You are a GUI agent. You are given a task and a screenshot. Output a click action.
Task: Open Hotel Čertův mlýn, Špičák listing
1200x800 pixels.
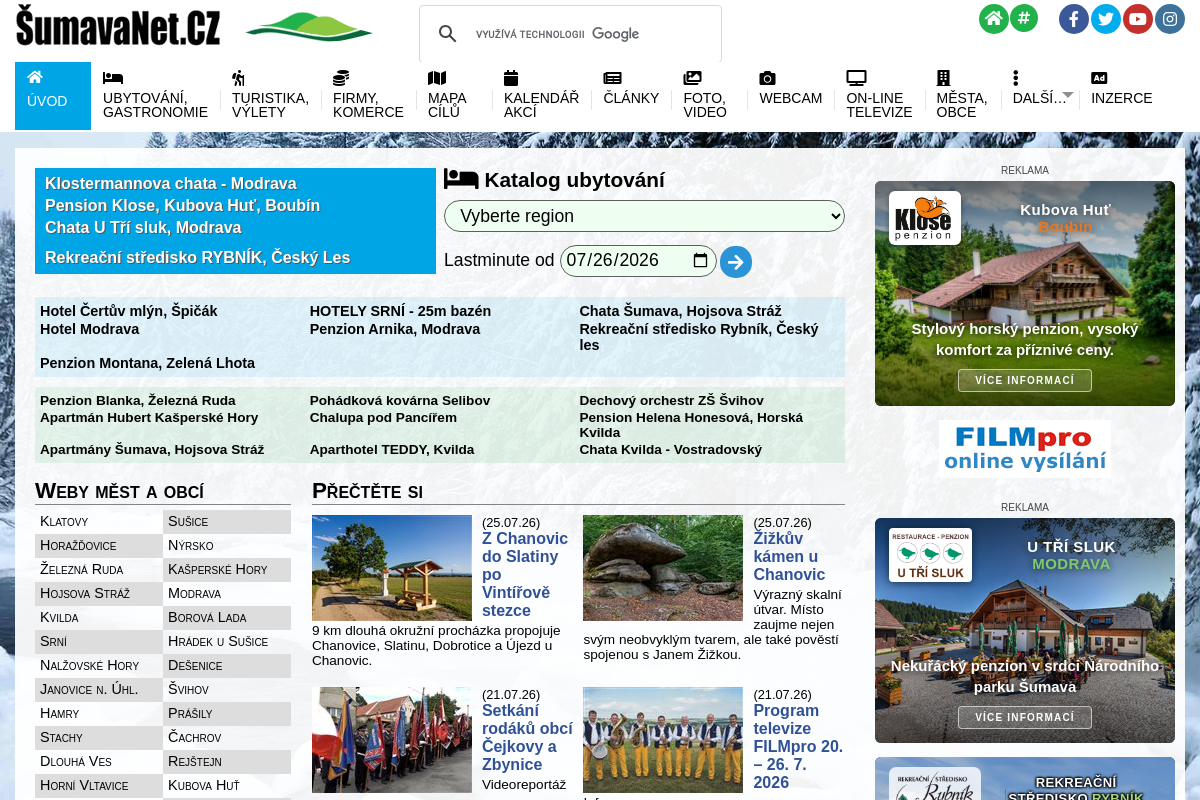tap(129, 311)
